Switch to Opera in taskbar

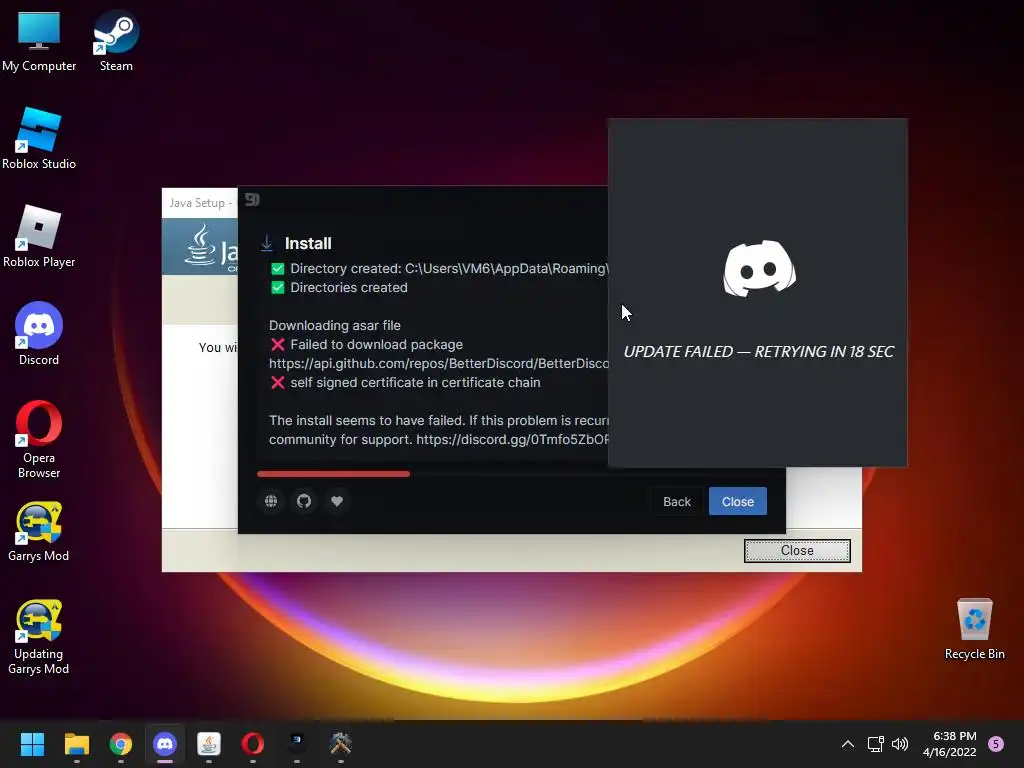253,744
